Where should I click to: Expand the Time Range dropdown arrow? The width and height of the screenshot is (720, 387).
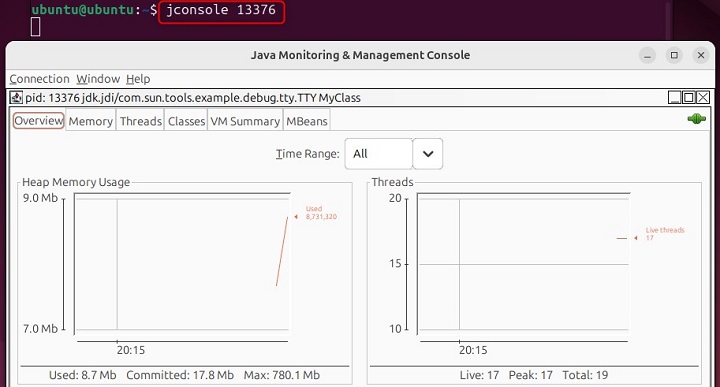pyautogui.click(x=428, y=154)
